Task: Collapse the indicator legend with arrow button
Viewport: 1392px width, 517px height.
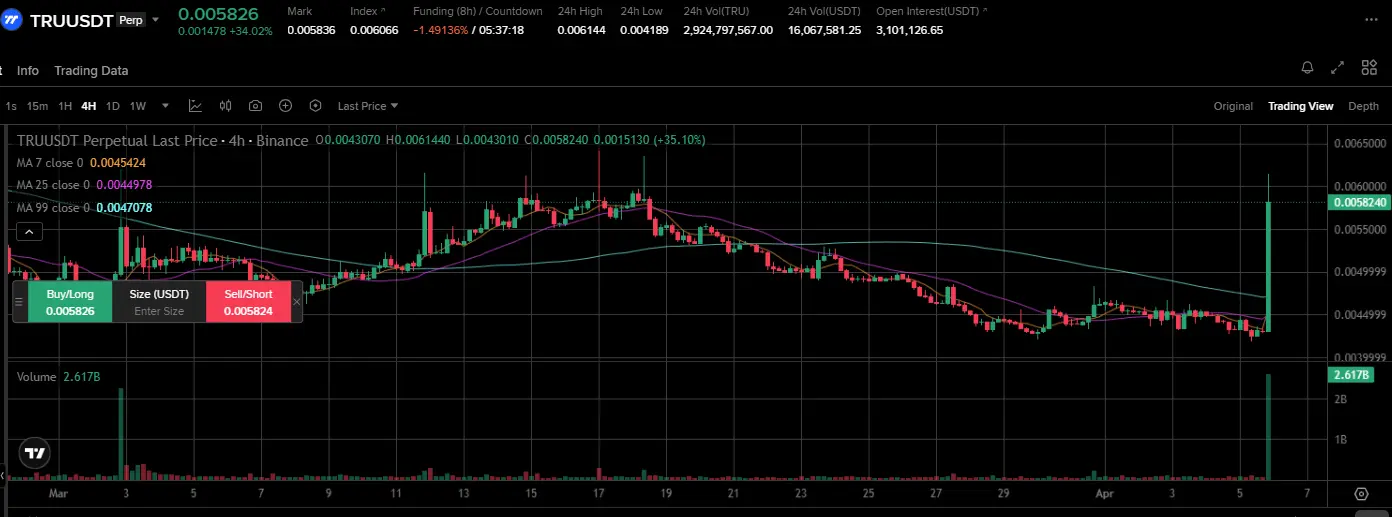Action: [29, 232]
